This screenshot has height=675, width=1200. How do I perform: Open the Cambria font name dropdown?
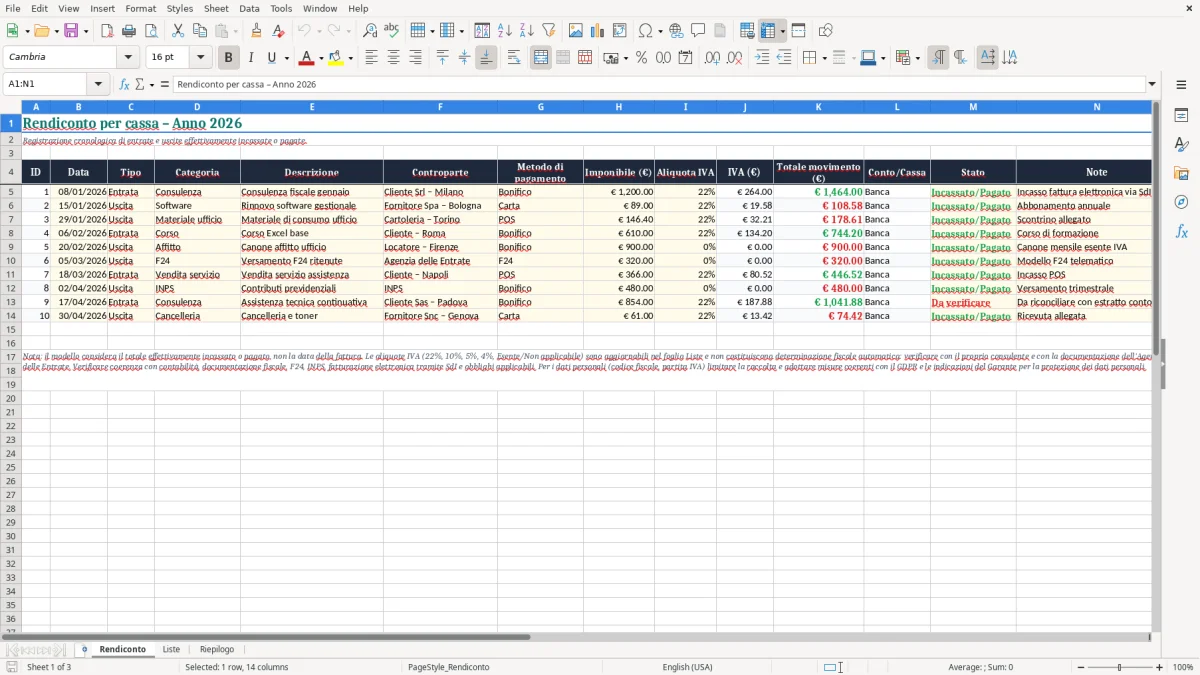[128, 58]
